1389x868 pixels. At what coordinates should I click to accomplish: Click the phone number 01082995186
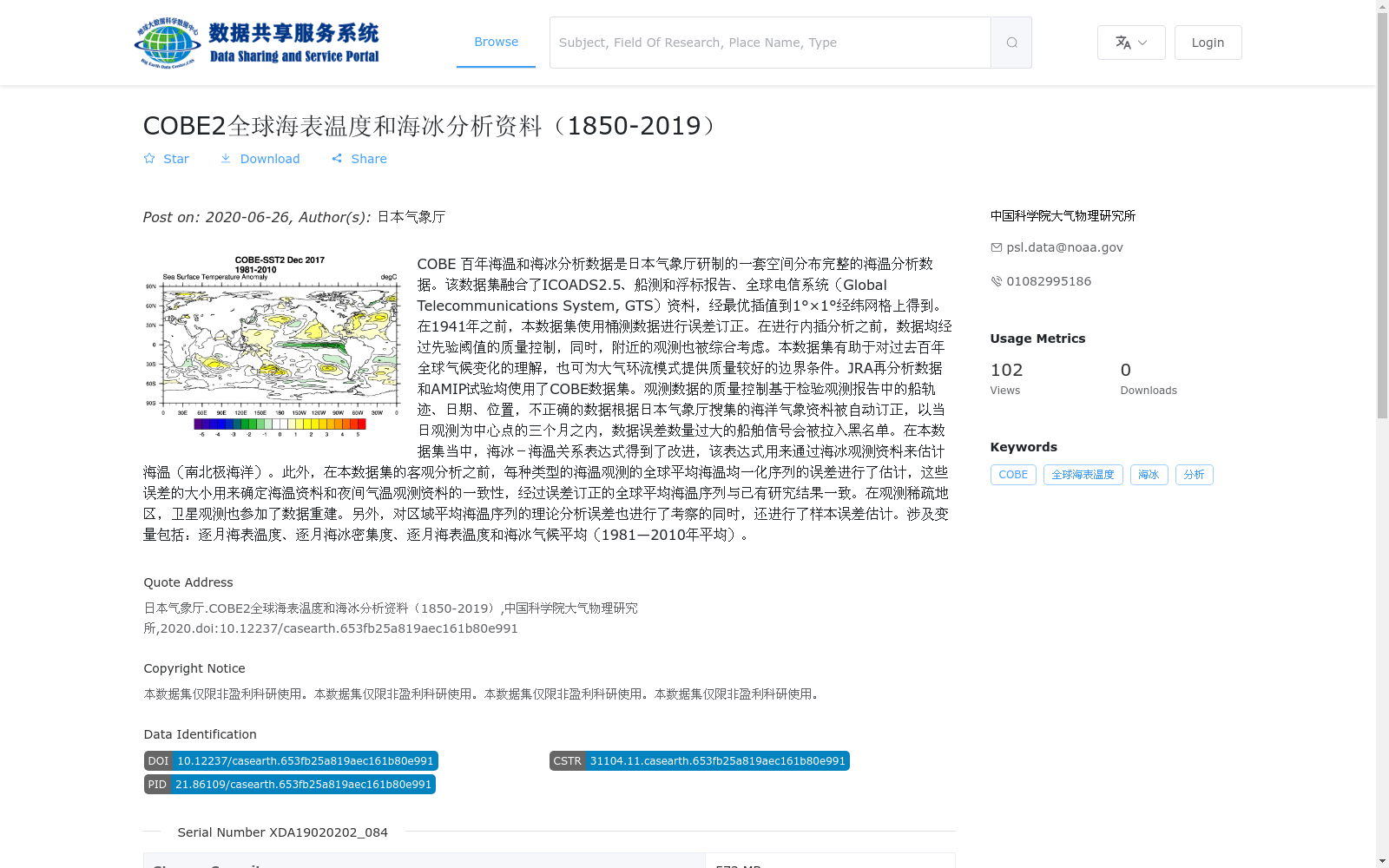(x=1049, y=281)
